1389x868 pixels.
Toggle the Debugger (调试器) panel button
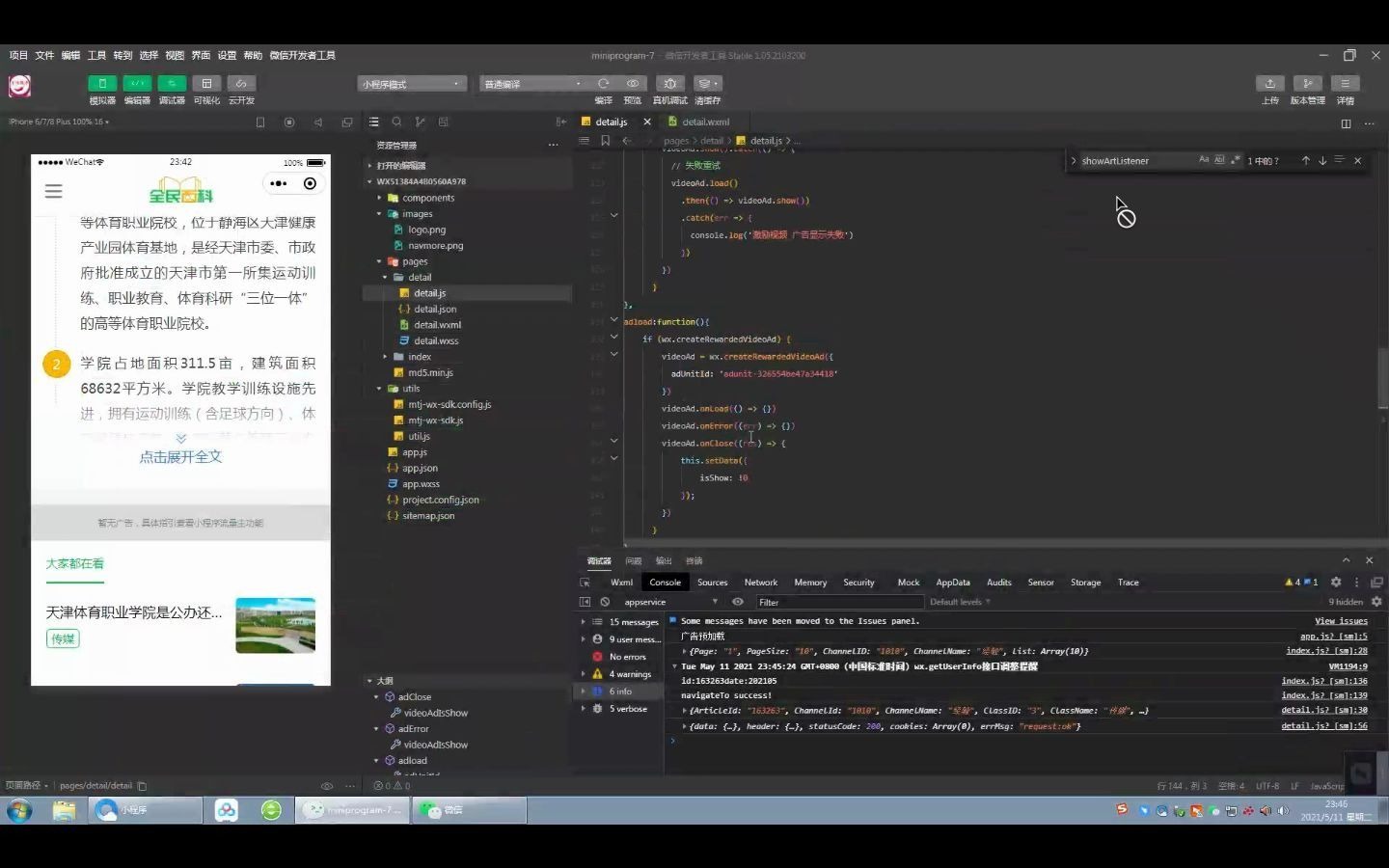point(172,84)
